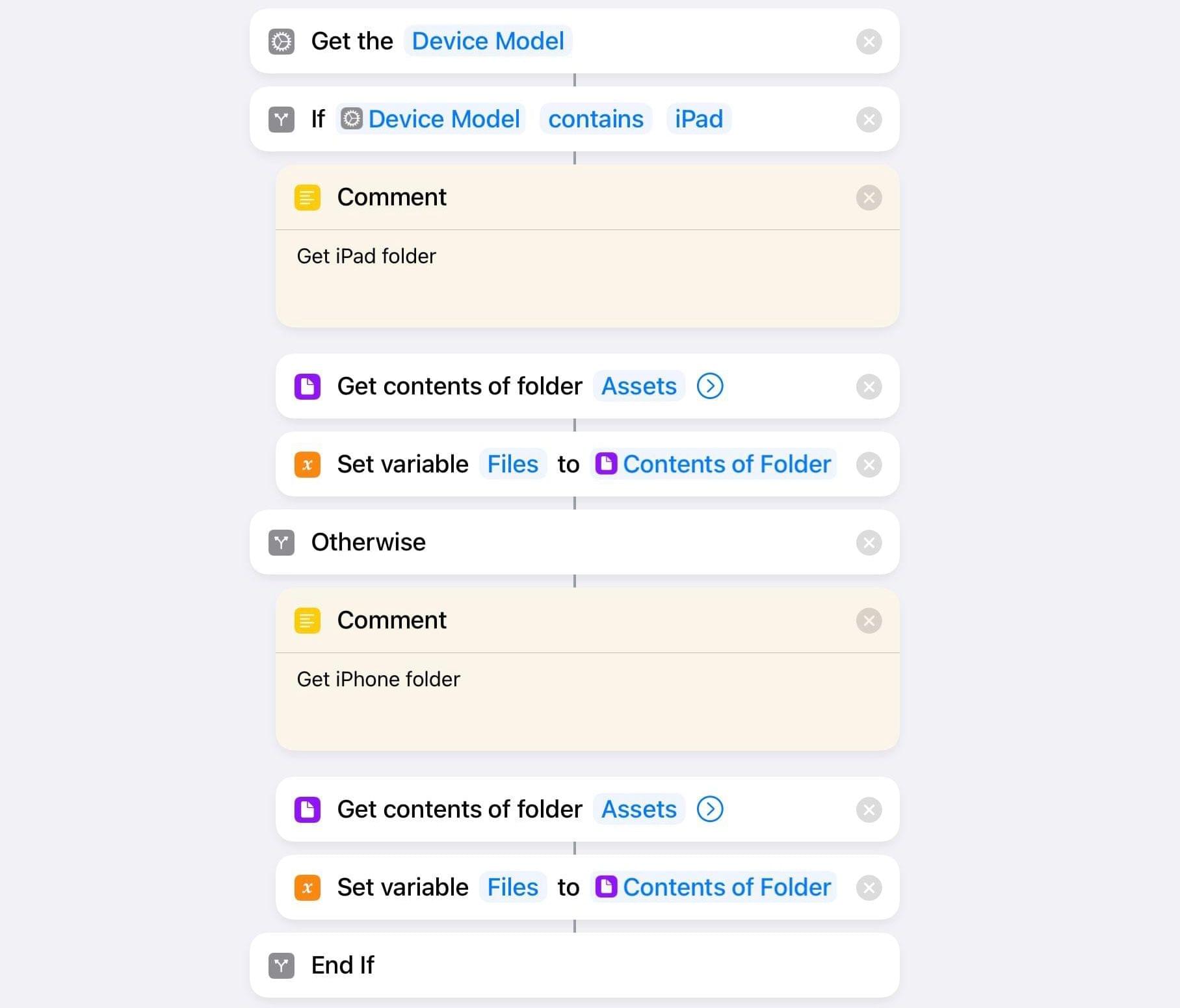Select the Device Model variable in the If action
This screenshot has height=1008, width=1180.
tap(430, 119)
